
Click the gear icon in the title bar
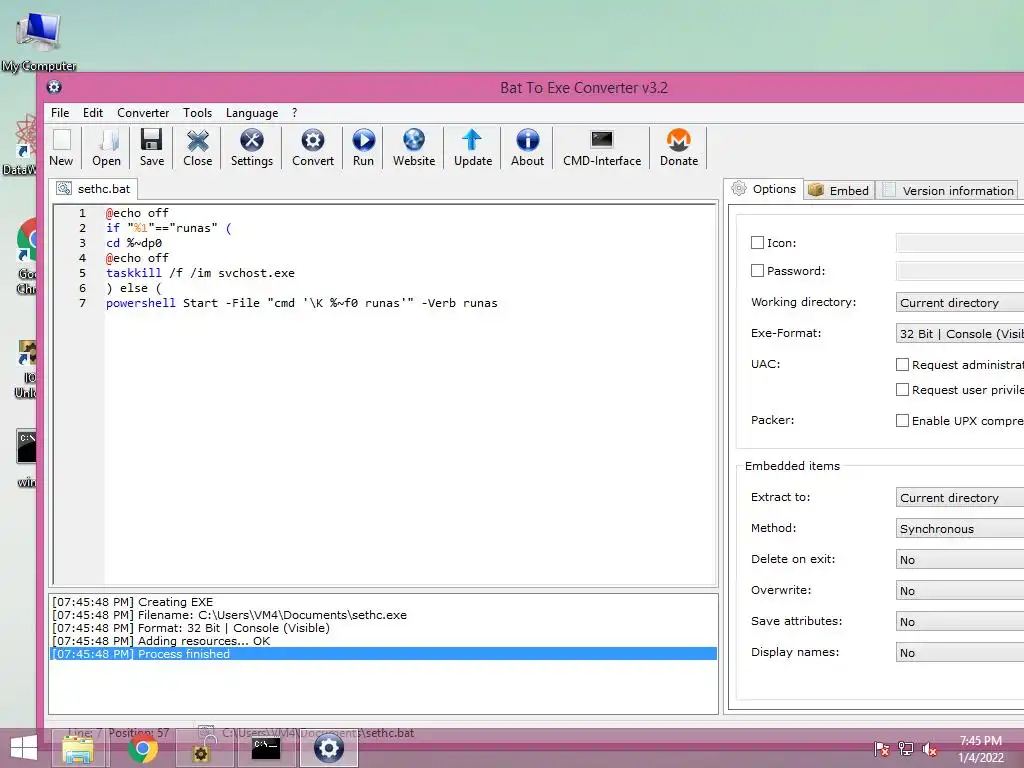[x=54, y=87]
